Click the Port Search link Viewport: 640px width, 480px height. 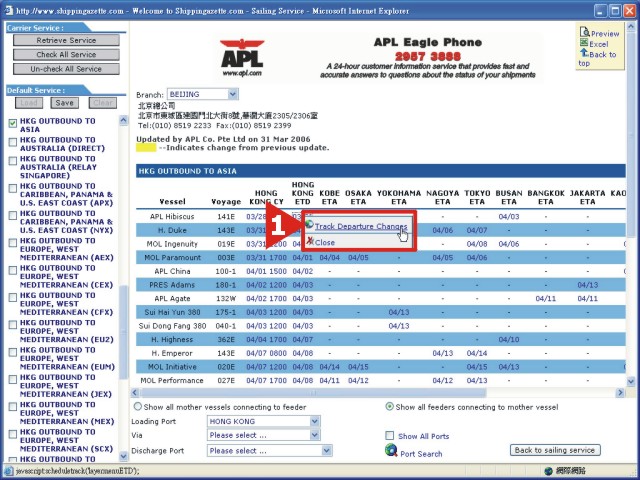tap(421, 454)
